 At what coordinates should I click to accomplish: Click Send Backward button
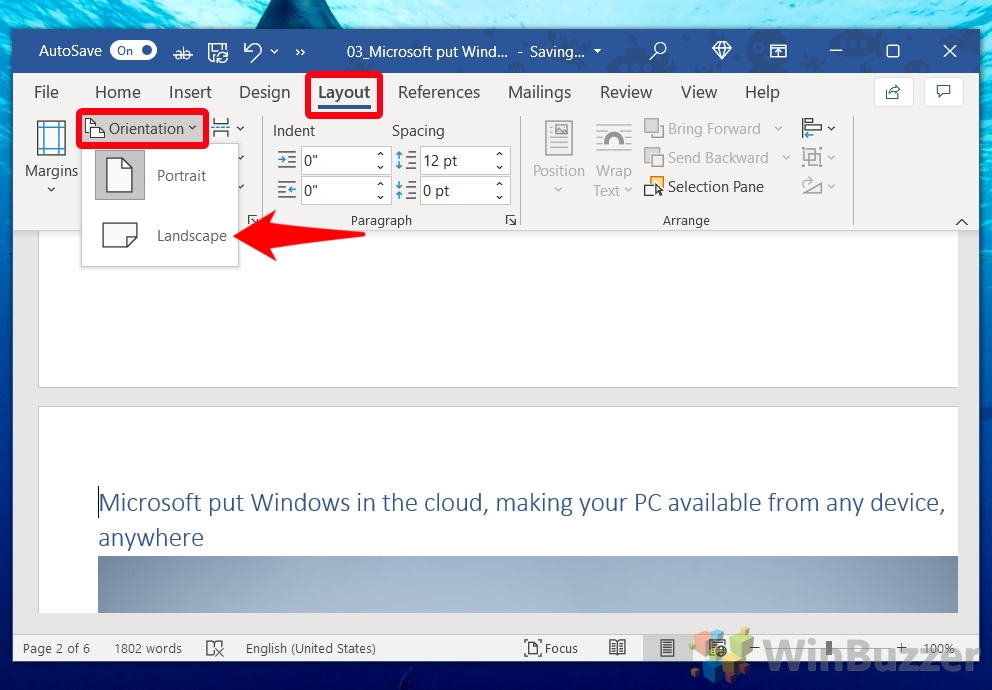pyautogui.click(x=707, y=157)
